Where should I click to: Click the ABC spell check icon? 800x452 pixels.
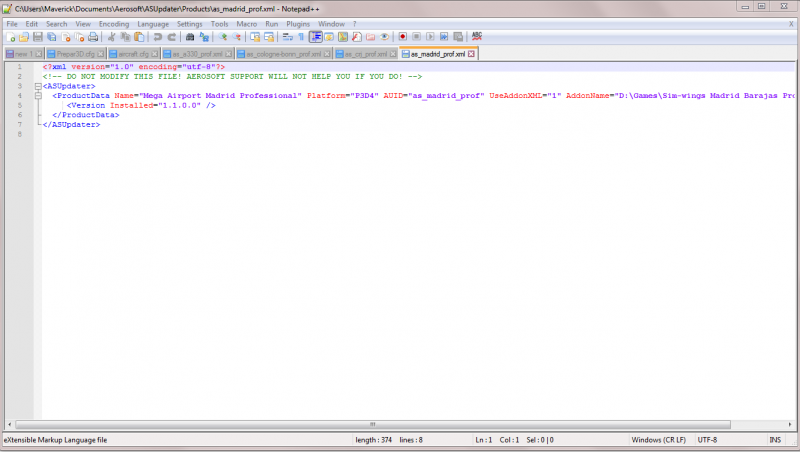tap(477, 36)
